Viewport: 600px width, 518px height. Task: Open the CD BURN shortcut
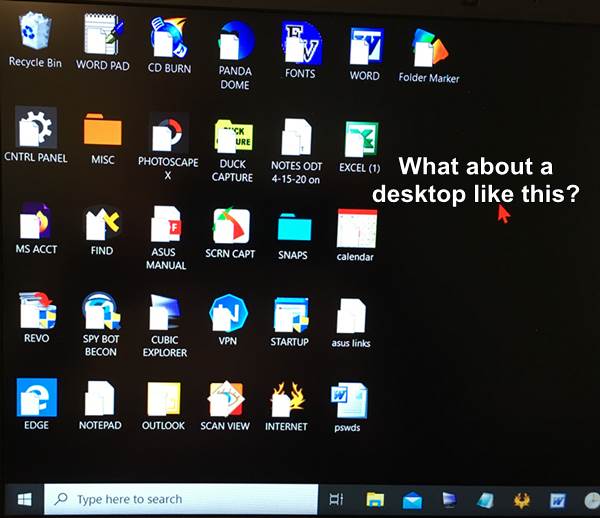click(x=169, y=37)
